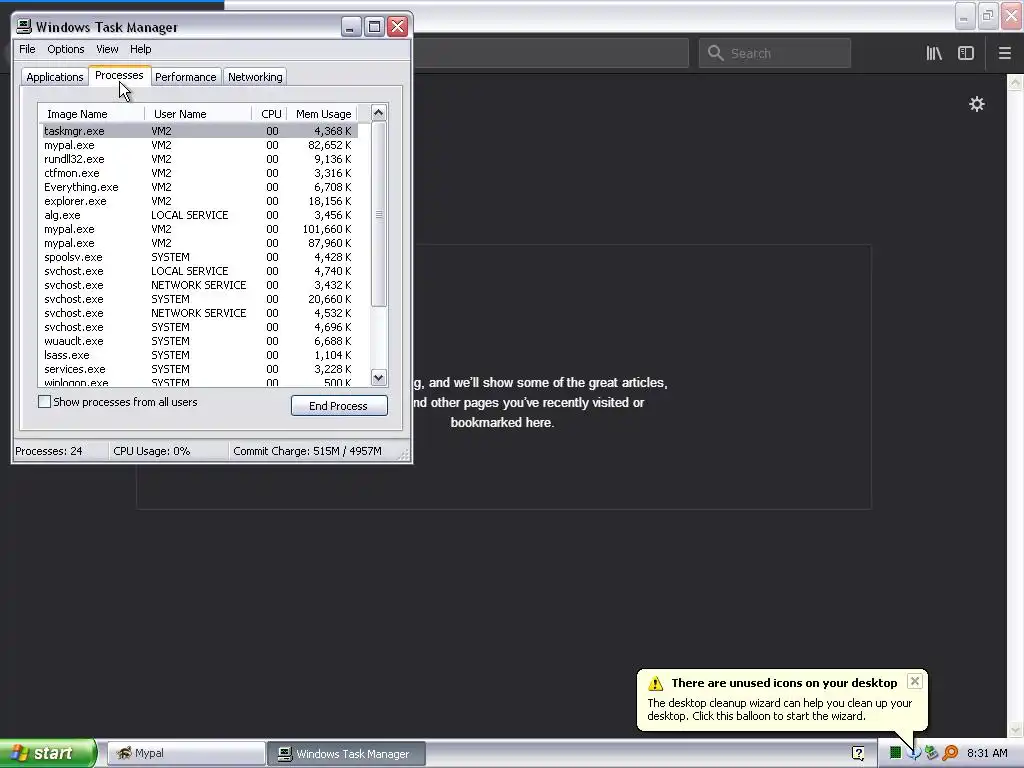The width and height of the screenshot is (1024, 768).
Task: Click the process list scrollbar thumb
Action: 379,214
